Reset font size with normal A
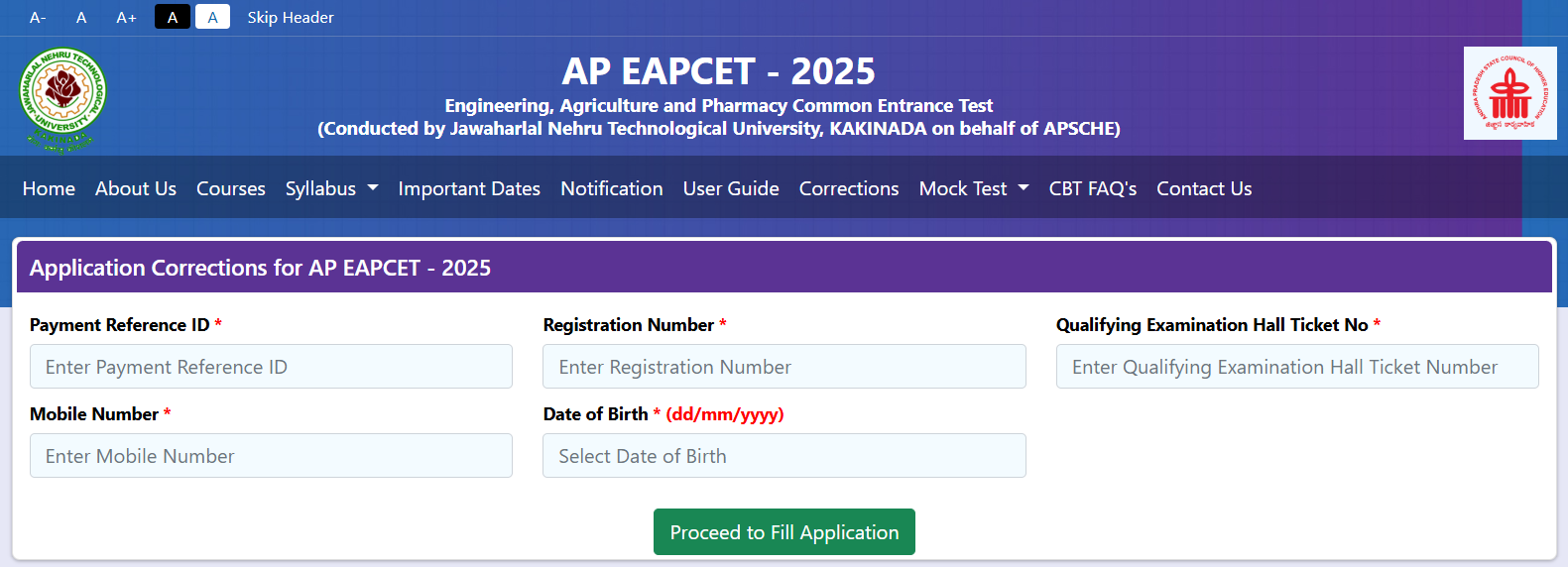 (x=81, y=18)
